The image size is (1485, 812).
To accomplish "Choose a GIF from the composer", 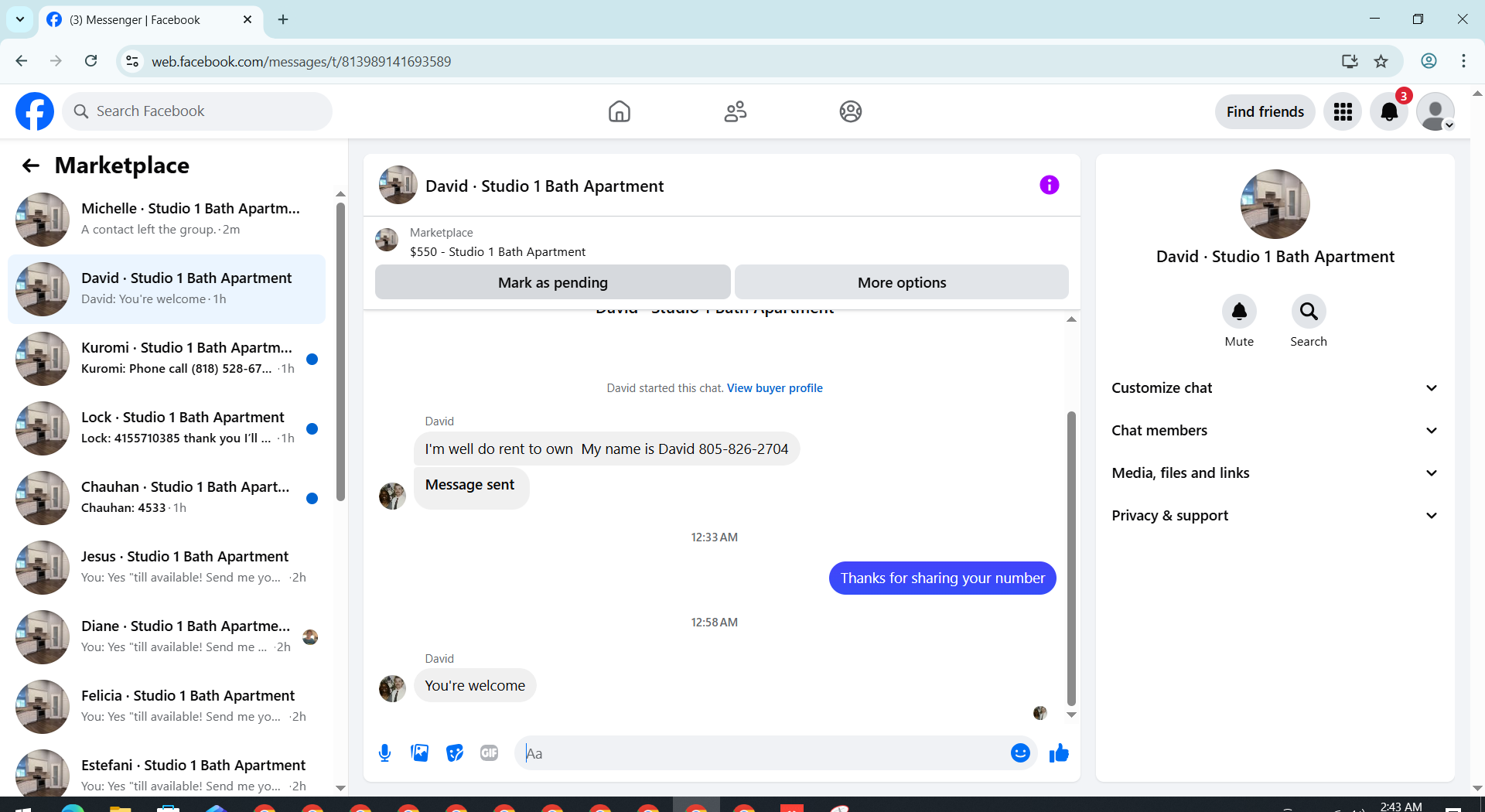I will [x=490, y=752].
